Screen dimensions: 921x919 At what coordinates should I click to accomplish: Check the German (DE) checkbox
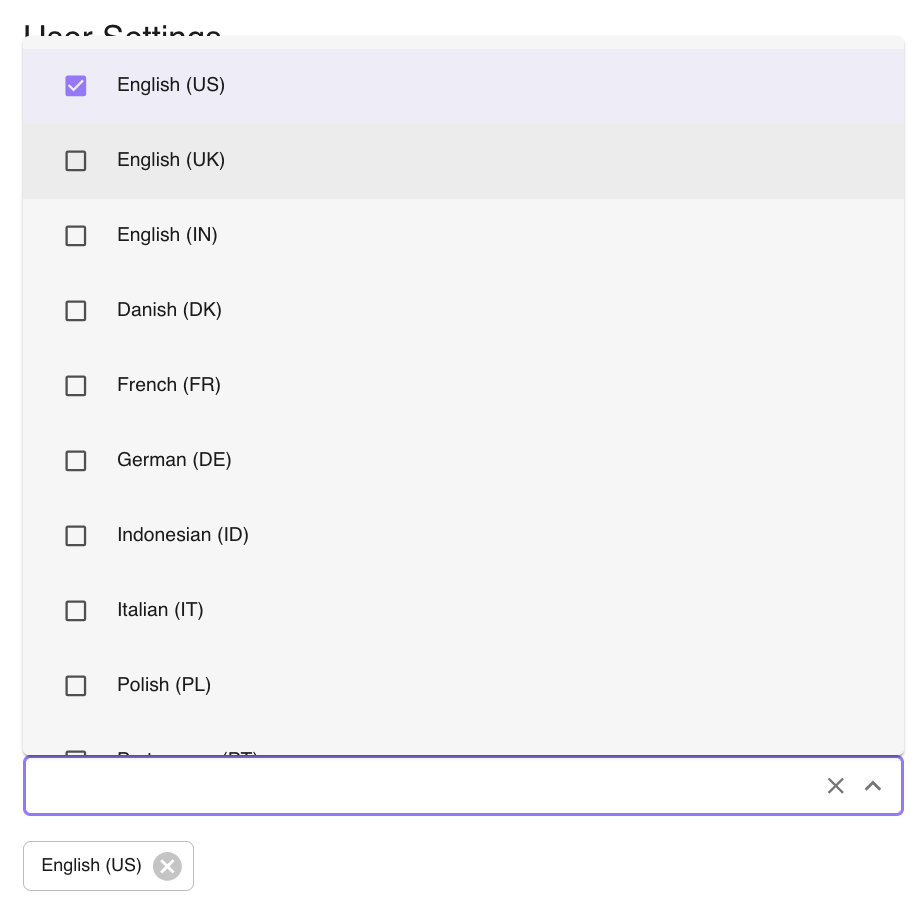point(76,461)
